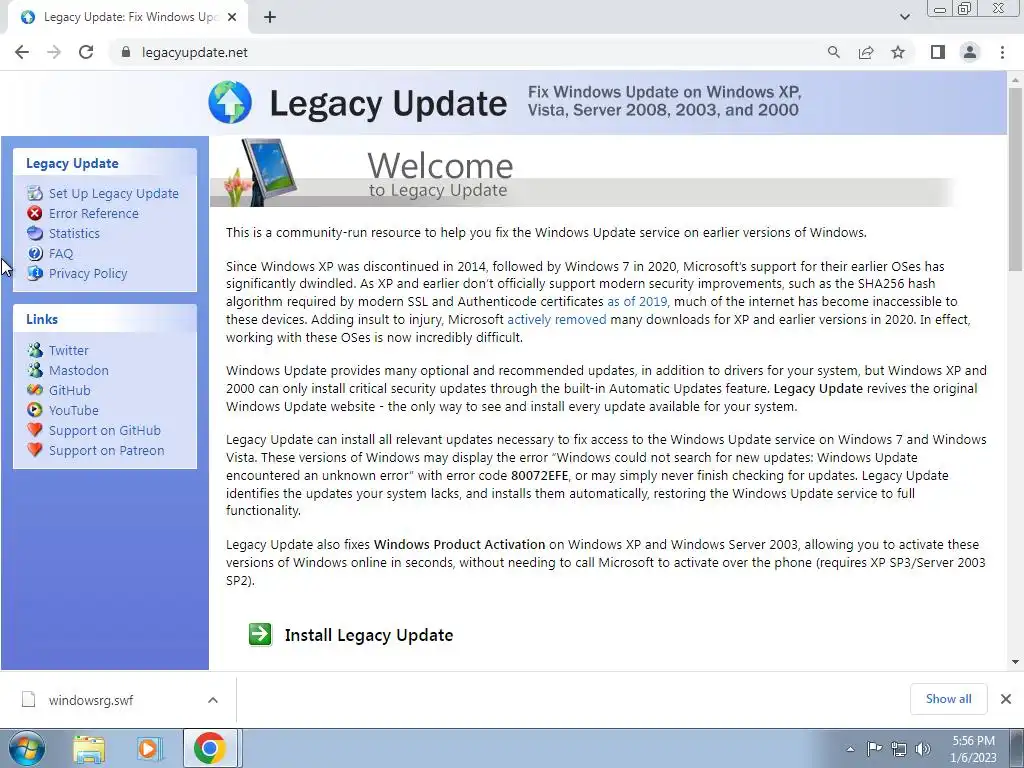
Task: Click the GitHub link icon
Action: pos(35,391)
